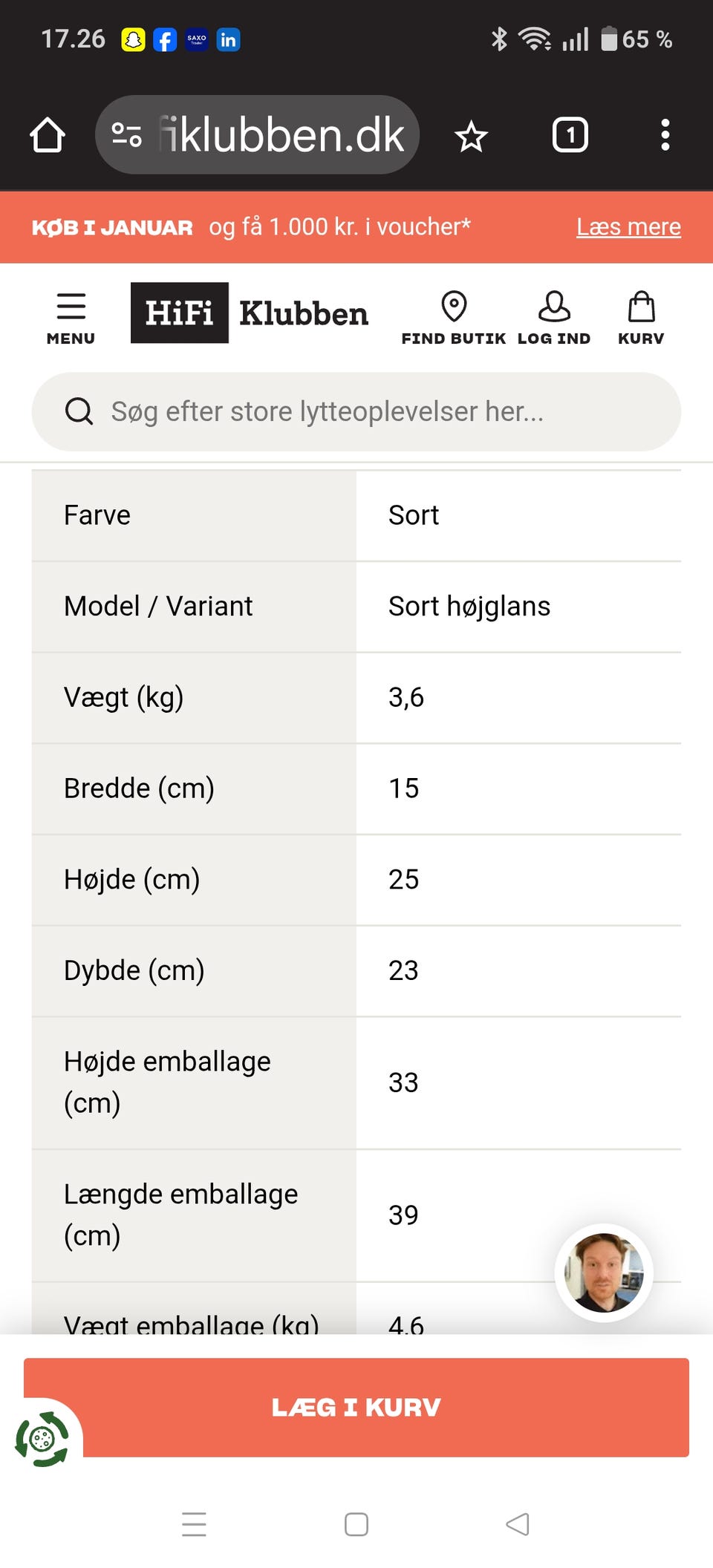The image size is (713, 1568).
Task: Bookmark page with the star icon
Action: tap(471, 137)
